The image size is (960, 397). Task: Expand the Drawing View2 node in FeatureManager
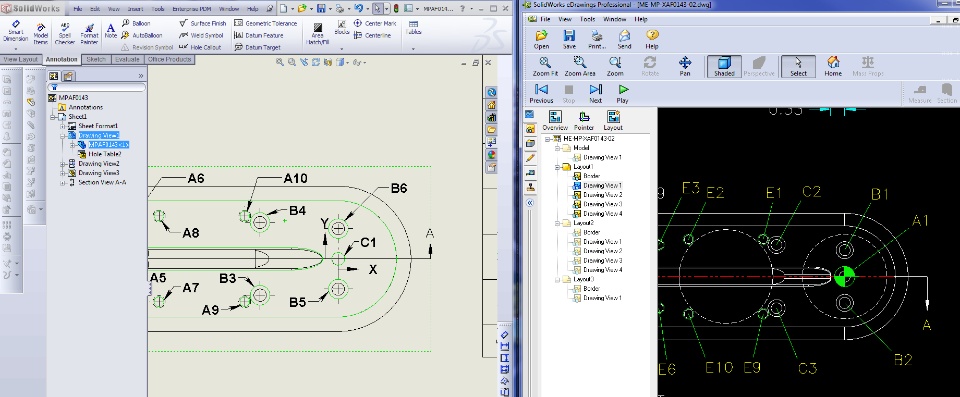click(63, 164)
